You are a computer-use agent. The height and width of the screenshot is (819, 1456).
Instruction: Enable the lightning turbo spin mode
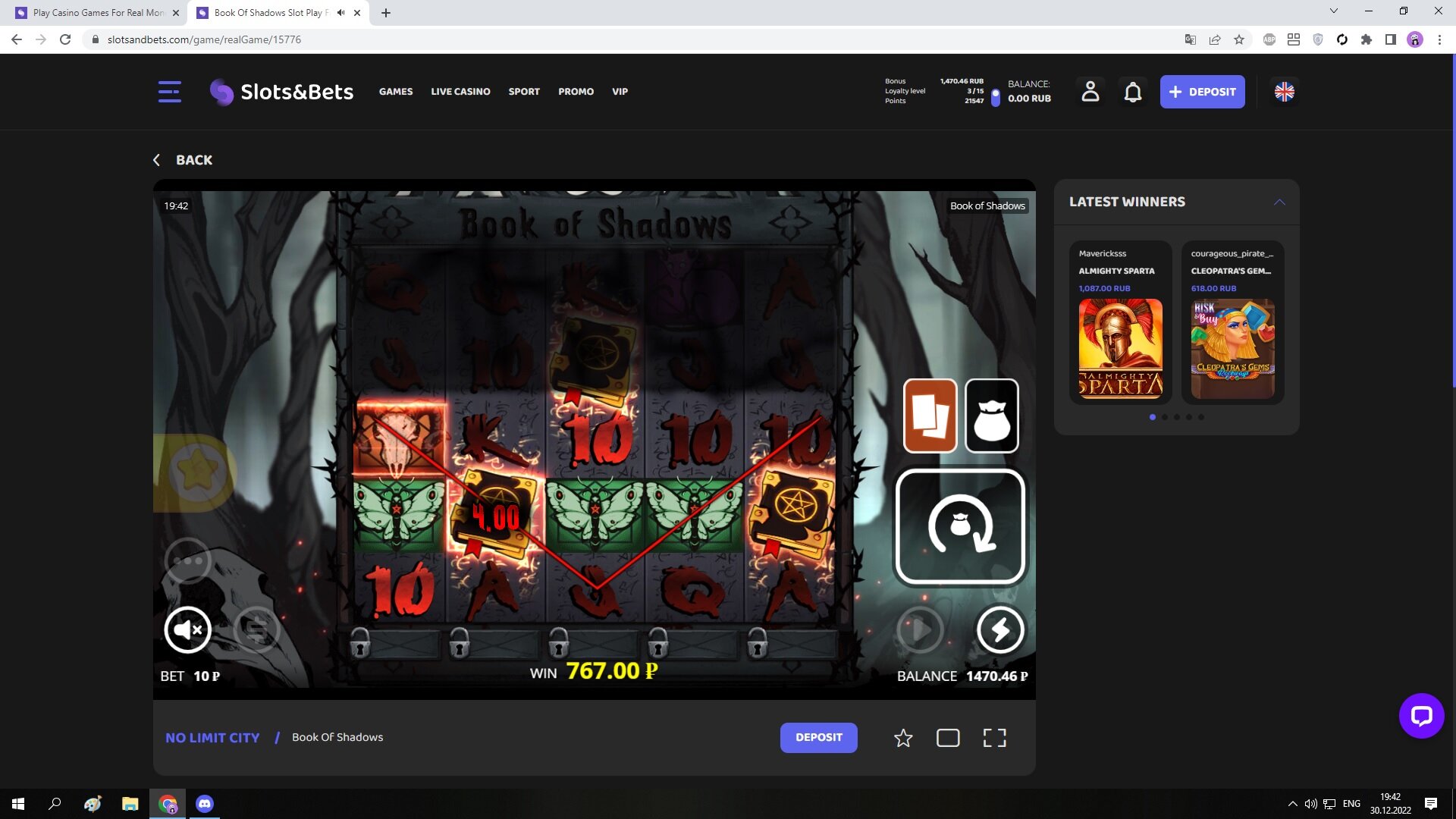coord(1000,629)
